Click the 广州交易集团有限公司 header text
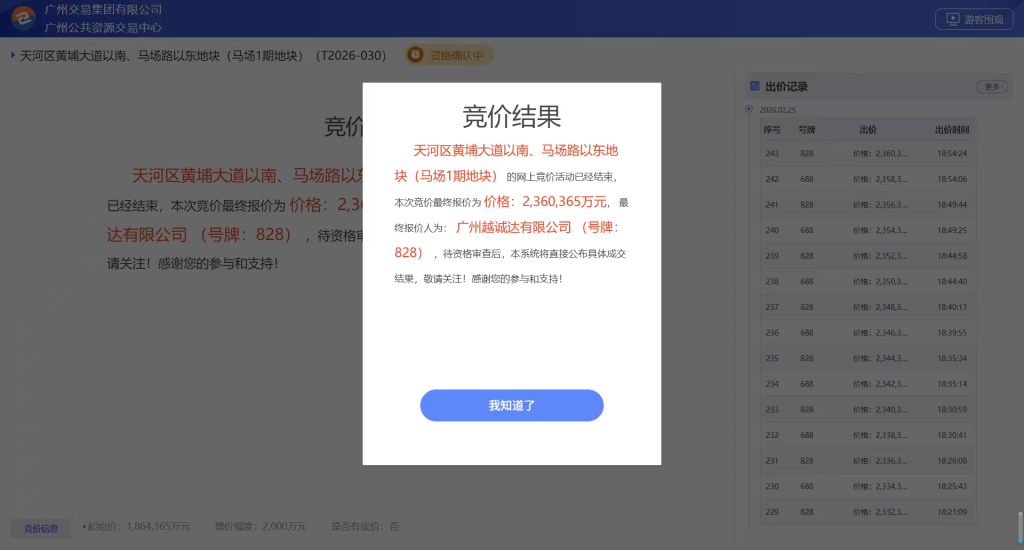The width and height of the screenshot is (1024, 550). pyautogui.click(x=103, y=10)
